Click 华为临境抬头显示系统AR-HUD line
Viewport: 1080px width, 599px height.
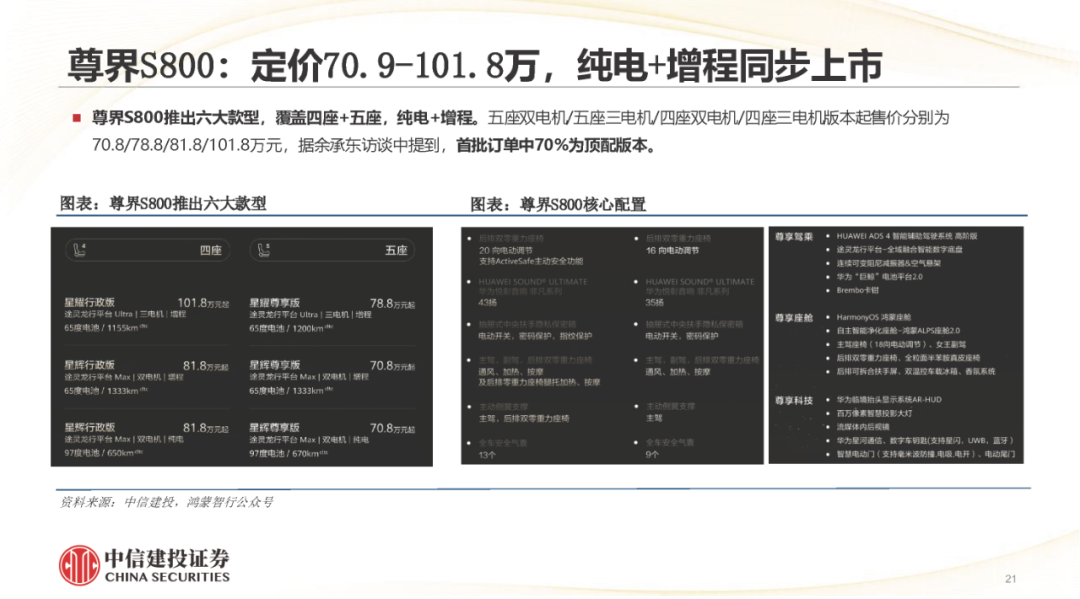click(889, 399)
